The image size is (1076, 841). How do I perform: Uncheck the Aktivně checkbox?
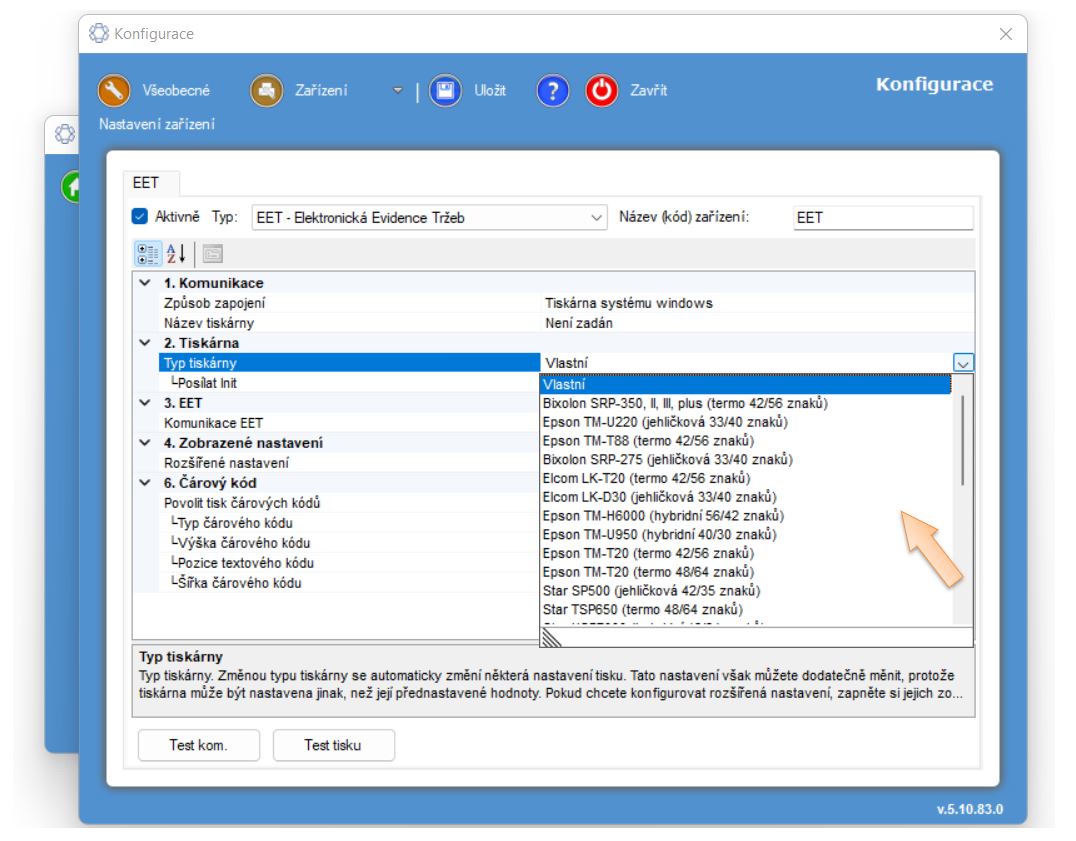[x=140, y=217]
